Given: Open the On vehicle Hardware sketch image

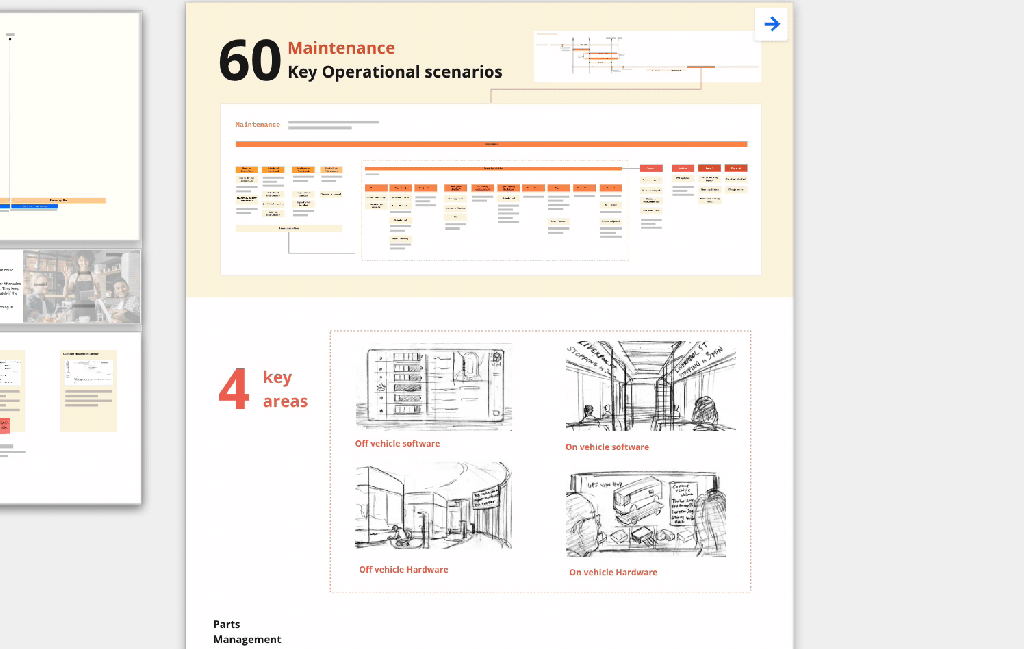Looking at the screenshot, I should 646,514.
